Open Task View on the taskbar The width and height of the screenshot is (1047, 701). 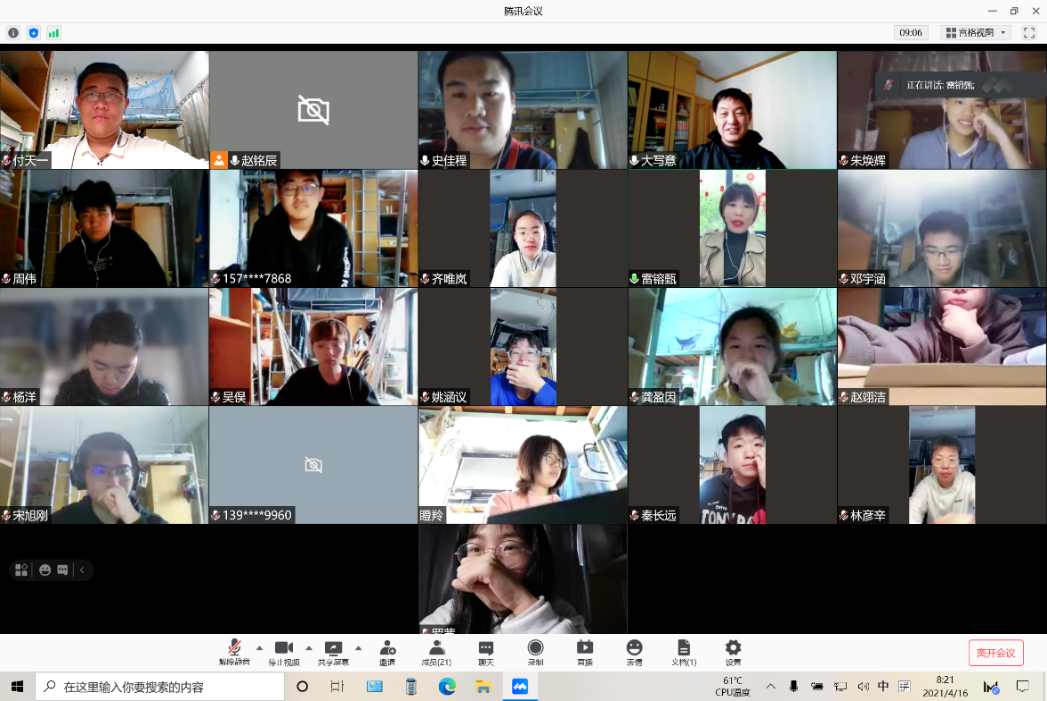(x=337, y=686)
